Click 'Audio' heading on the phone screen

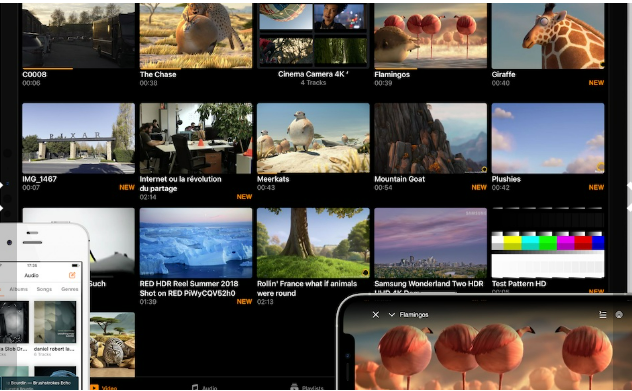pyautogui.click(x=31, y=275)
